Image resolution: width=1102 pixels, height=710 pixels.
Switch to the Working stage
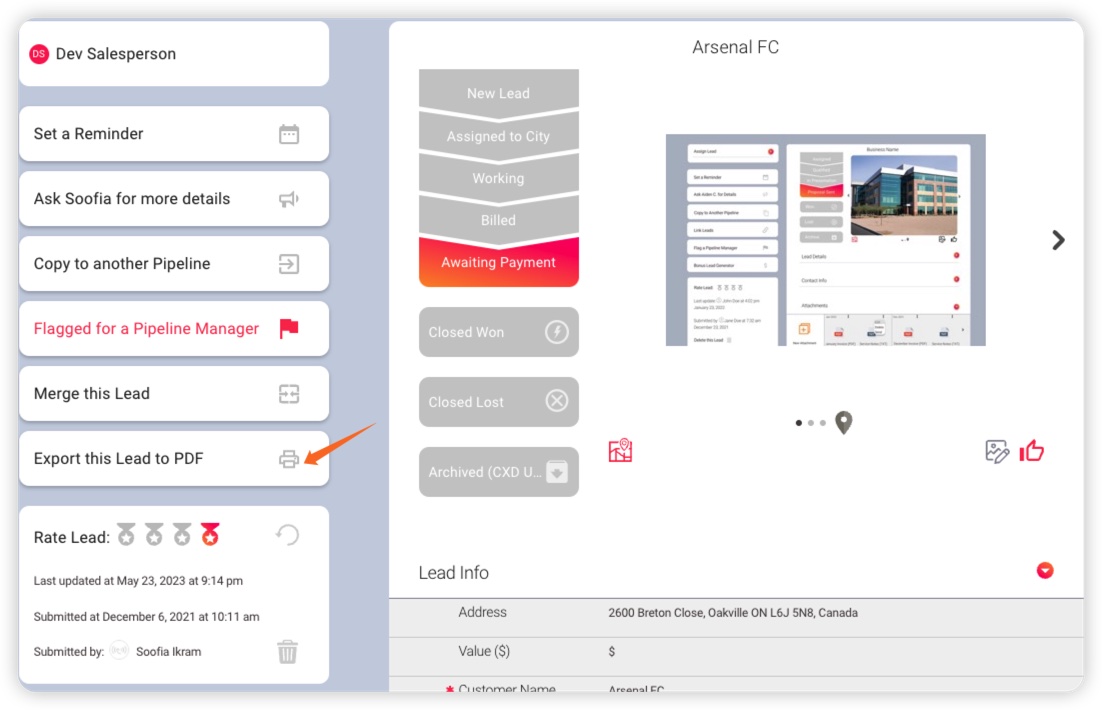coord(498,178)
